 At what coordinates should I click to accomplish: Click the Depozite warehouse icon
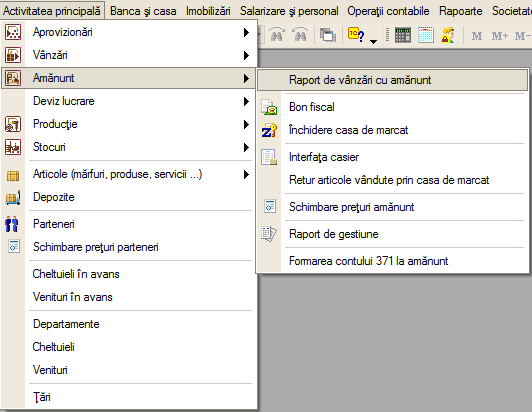[x=13, y=198]
